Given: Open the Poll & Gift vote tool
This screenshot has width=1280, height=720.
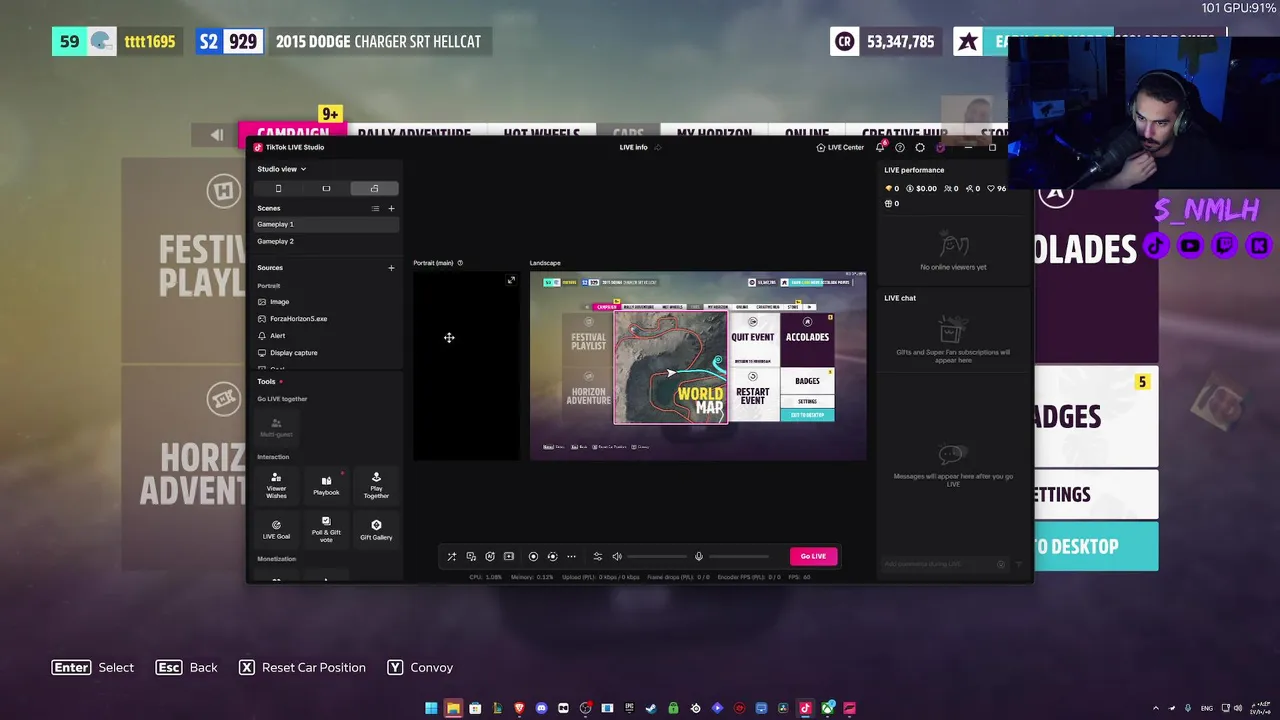Looking at the screenshot, I should [x=326, y=529].
